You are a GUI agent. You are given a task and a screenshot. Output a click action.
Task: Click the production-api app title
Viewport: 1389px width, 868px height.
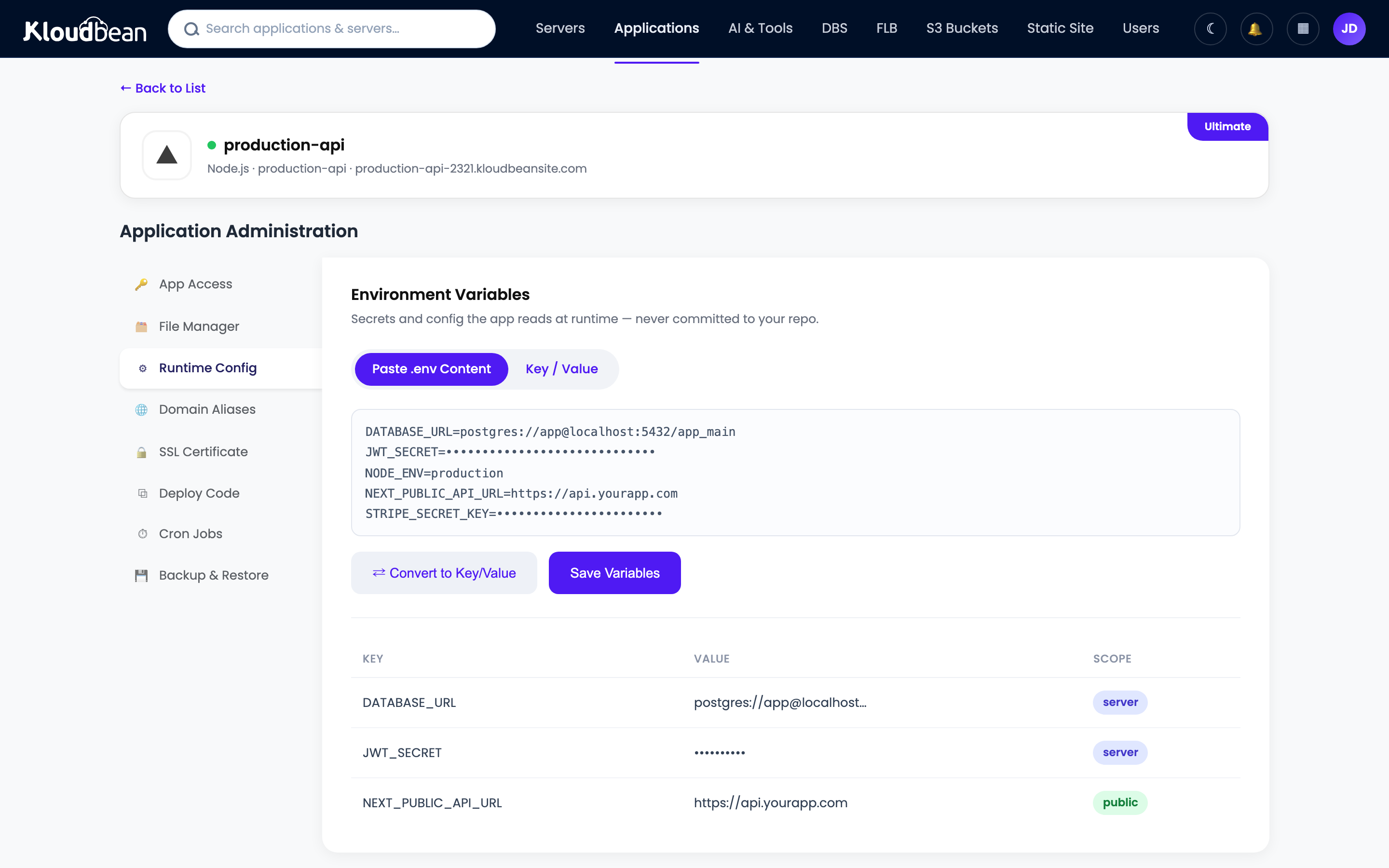284,145
